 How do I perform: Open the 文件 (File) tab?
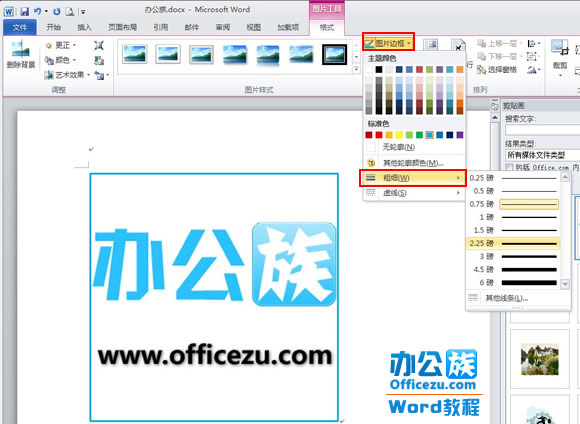[20, 27]
